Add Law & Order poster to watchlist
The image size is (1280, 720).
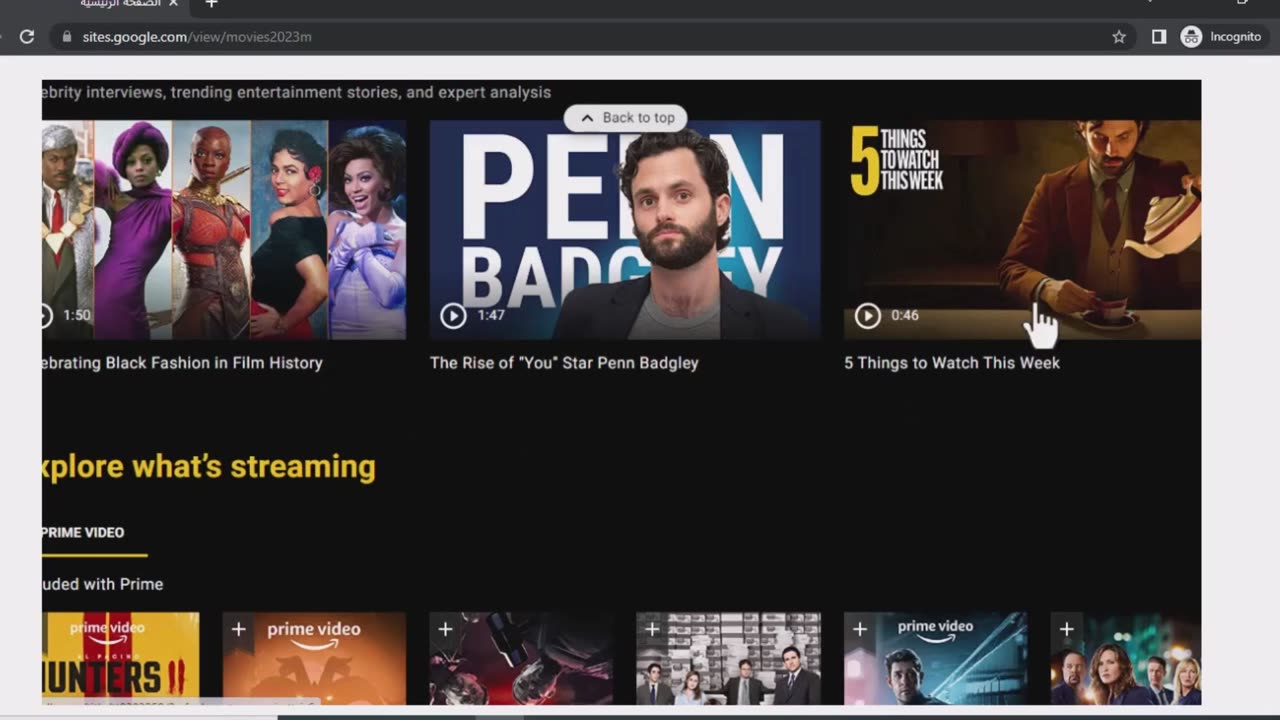click(x=1066, y=629)
